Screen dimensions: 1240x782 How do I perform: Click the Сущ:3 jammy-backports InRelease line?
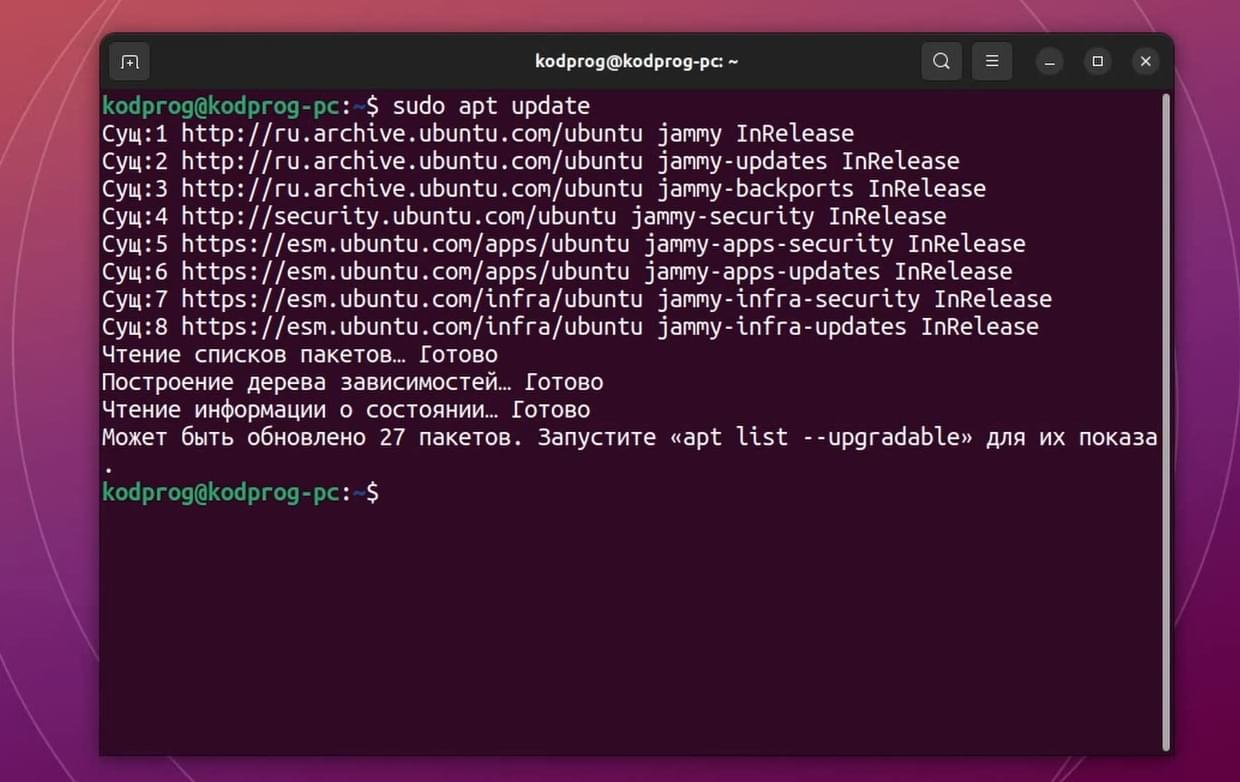coord(544,189)
